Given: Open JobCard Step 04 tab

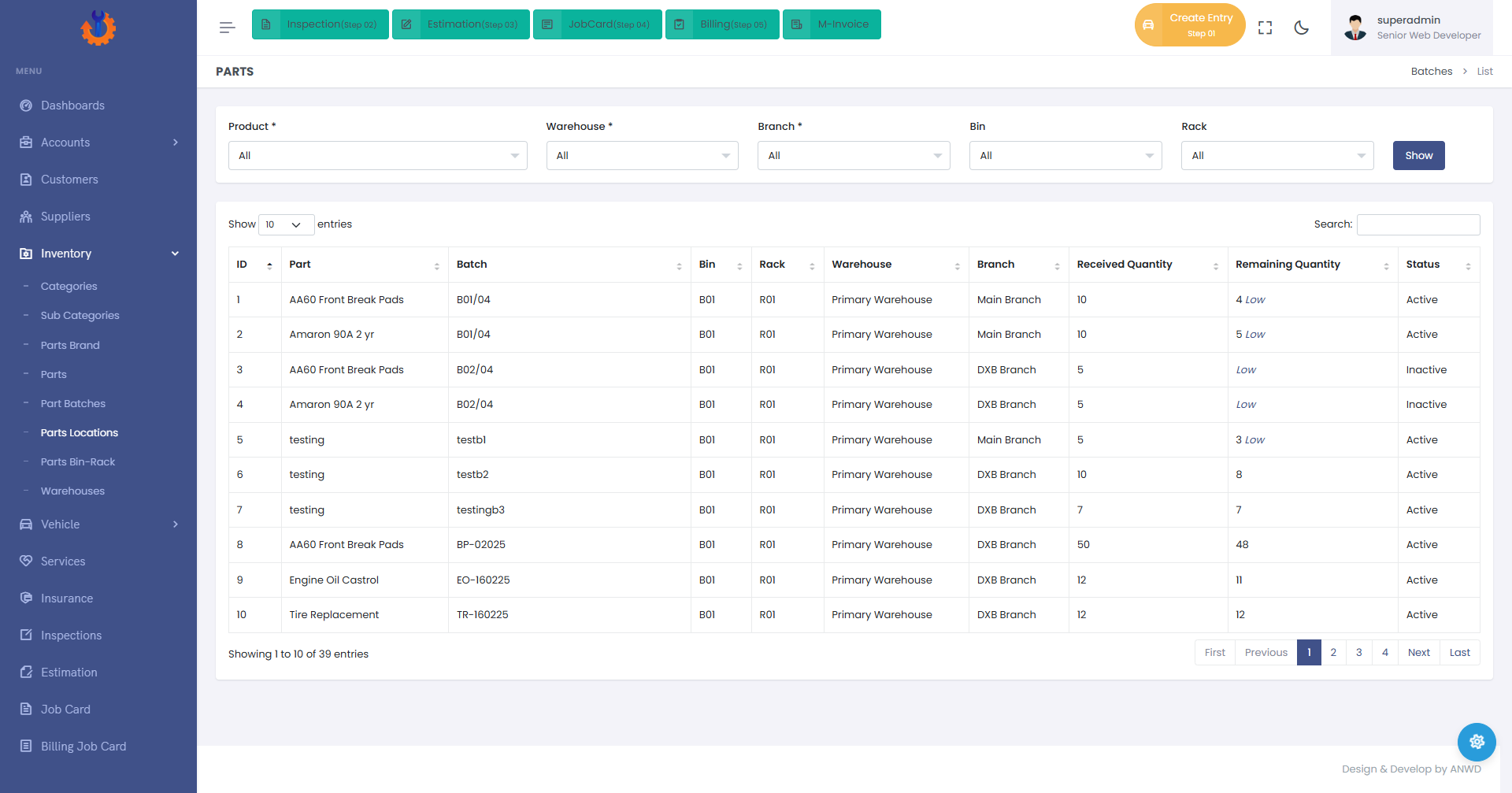Looking at the screenshot, I should click(598, 24).
